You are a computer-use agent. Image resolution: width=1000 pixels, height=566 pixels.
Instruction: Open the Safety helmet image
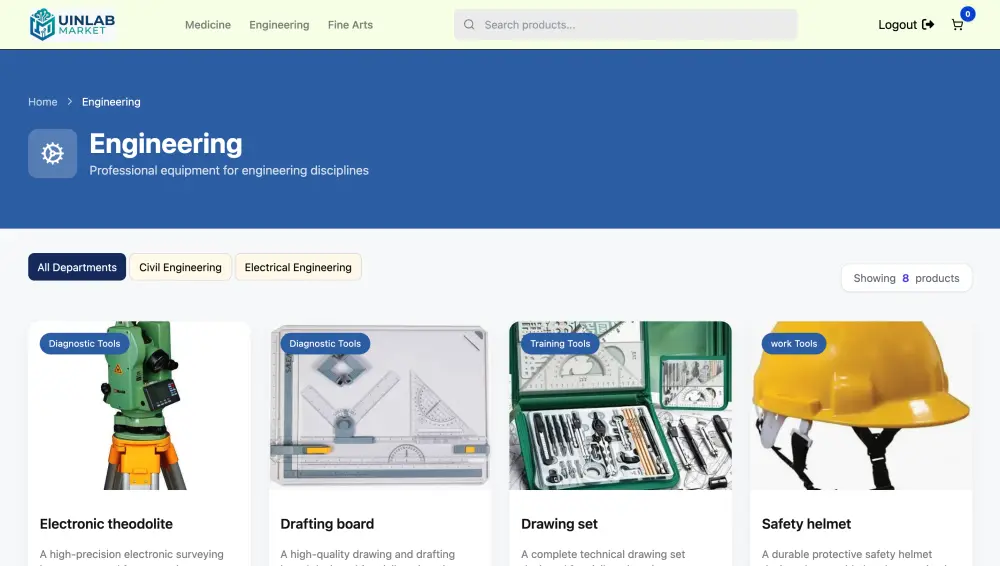(861, 405)
